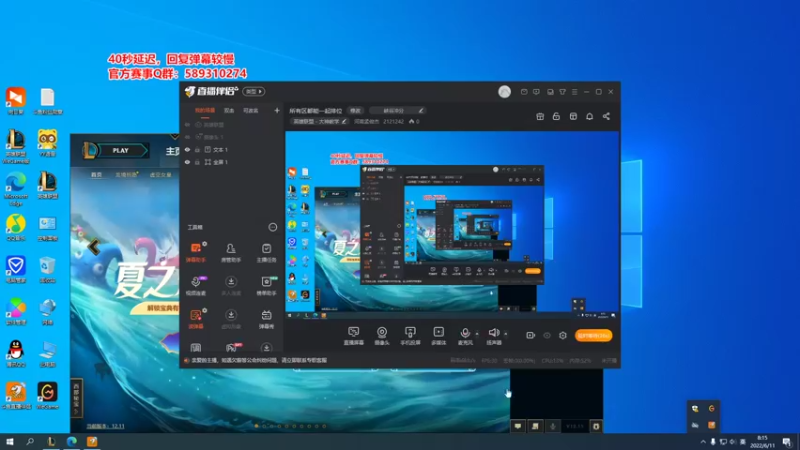The image size is (800, 450).
Task: Open 视频连麦 microphone tool
Action: (196, 286)
